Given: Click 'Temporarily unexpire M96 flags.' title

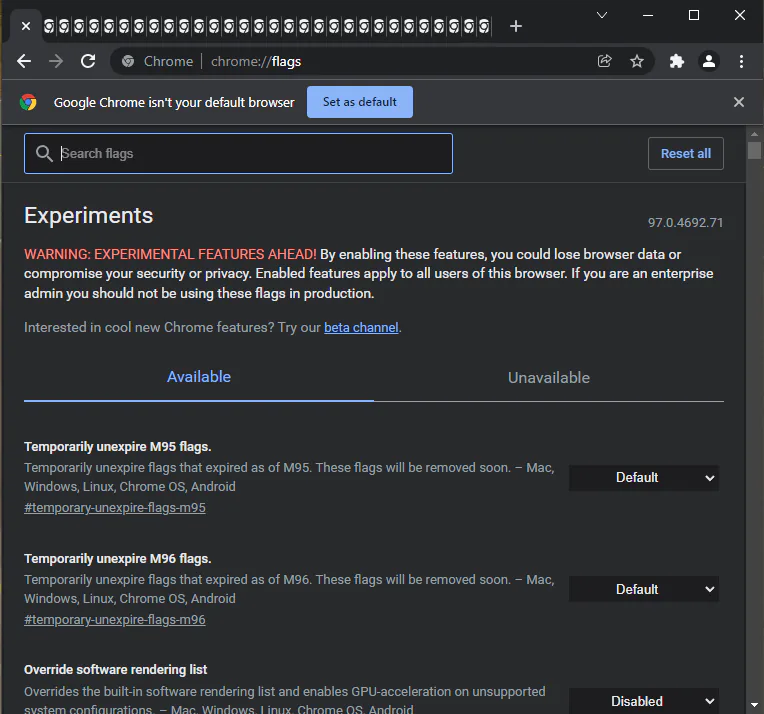Looking at the screenshot, I should coord(117,559).
